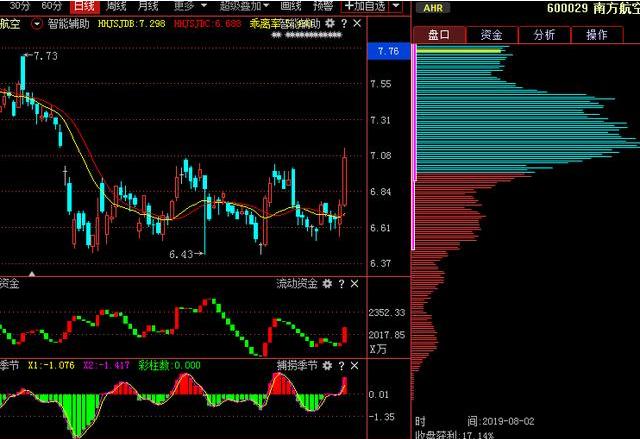This screenshot has height=439, width=640.
Task: Click the HMJSJDB:7.298 indicator value
Action: point(131,24)
